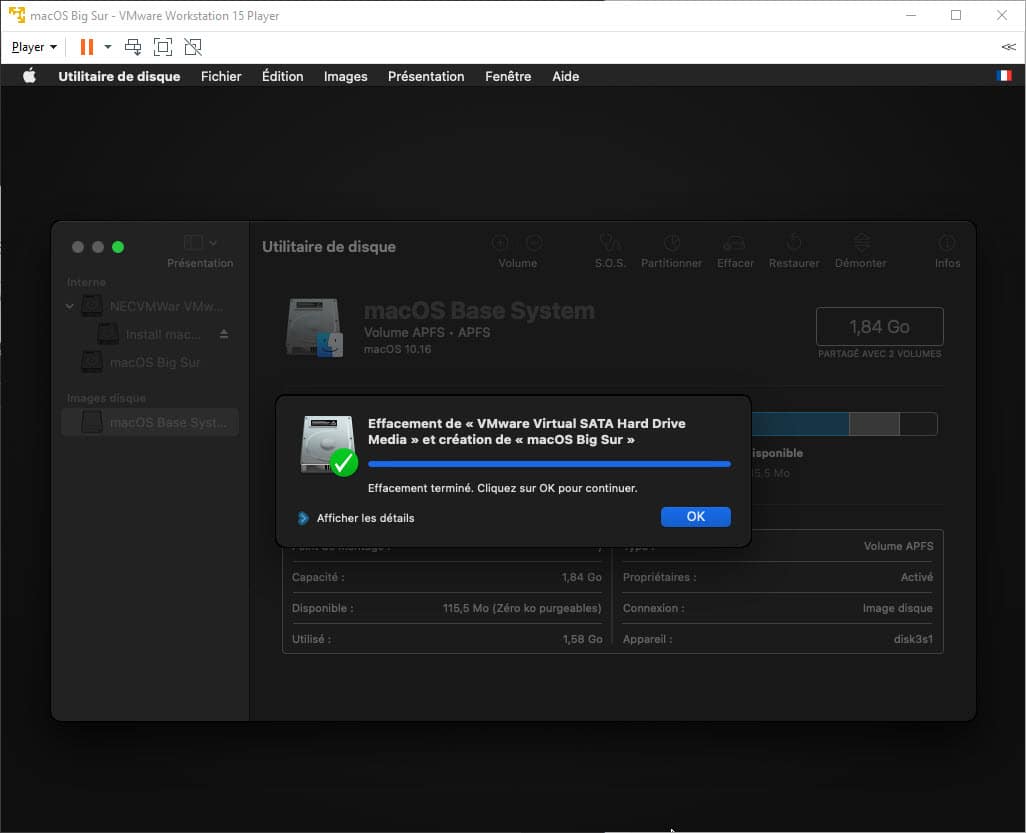1026x833 pixels.
Task: Click the disk icon with green checkmark
Action: [328, 445]
